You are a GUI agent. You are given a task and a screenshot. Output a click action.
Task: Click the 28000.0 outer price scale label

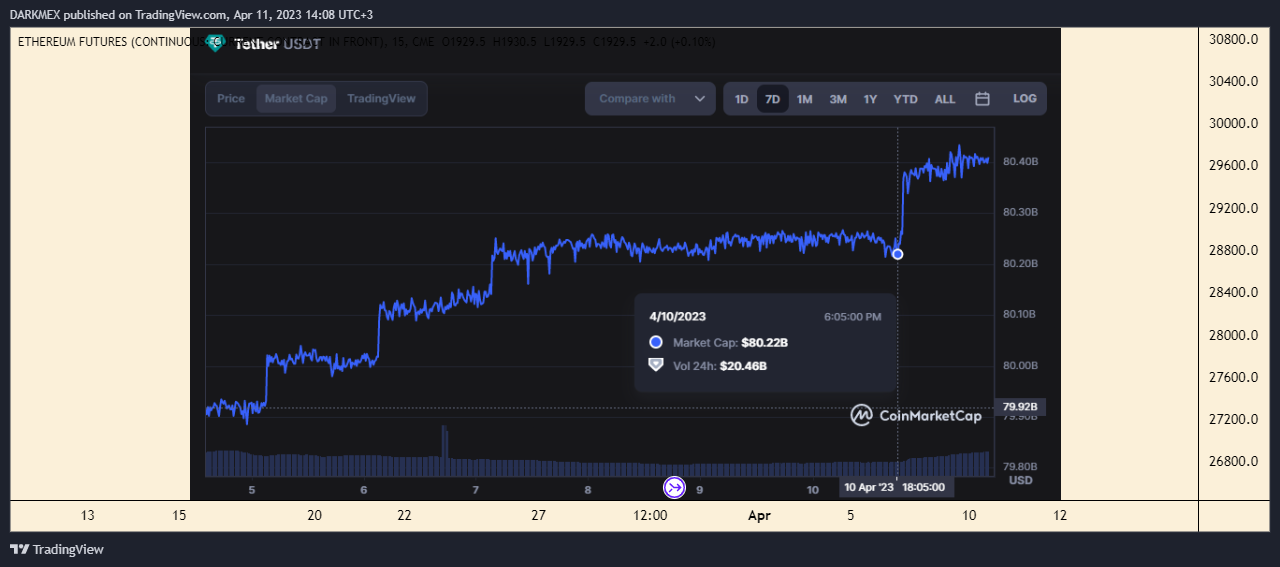(x=1233, y=335)
